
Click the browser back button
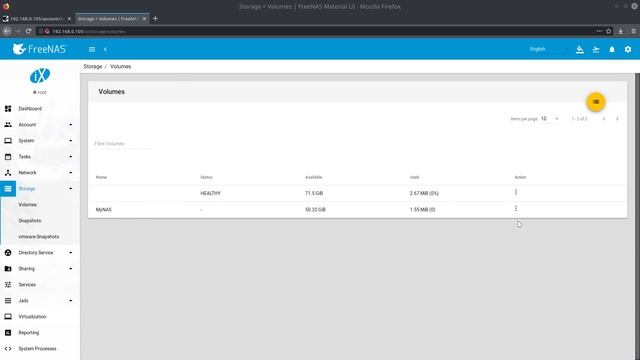7,31
